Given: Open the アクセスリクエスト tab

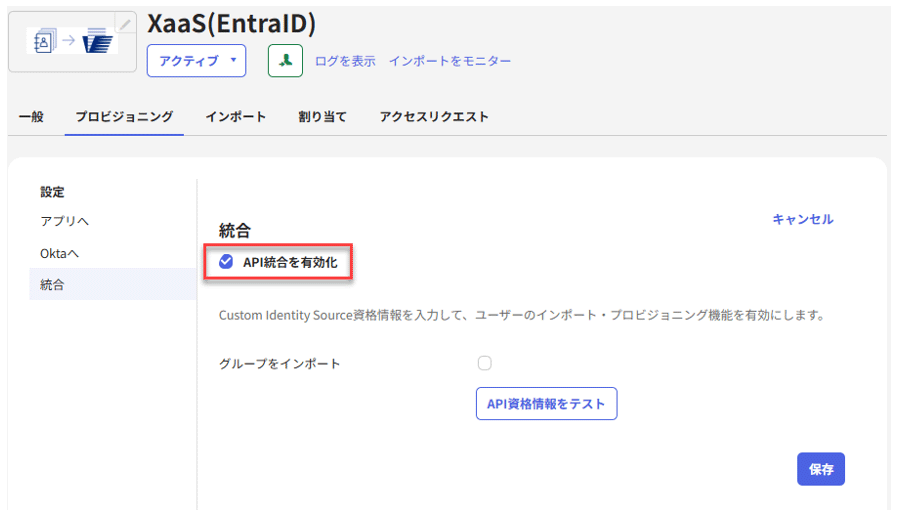Looking at the screenshot, I should [x=434, y=117].
